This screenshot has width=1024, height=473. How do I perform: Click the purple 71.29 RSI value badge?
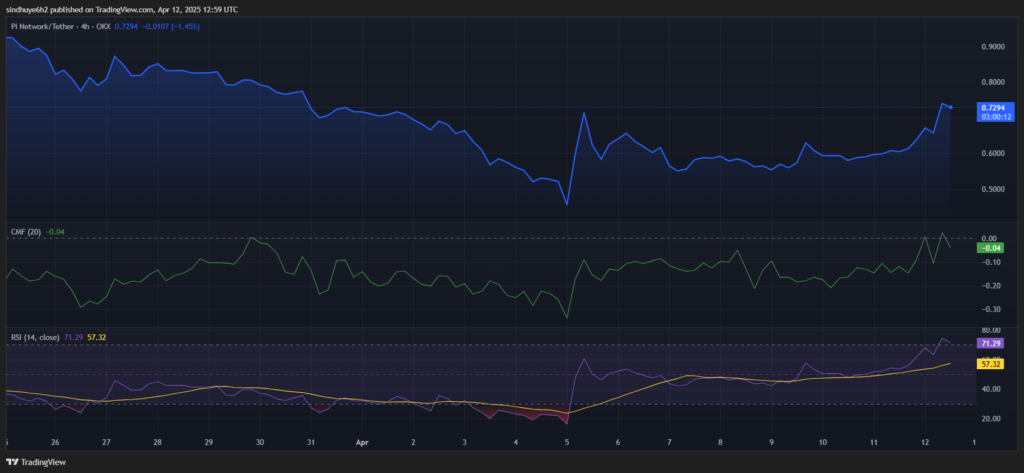[991, 343]
